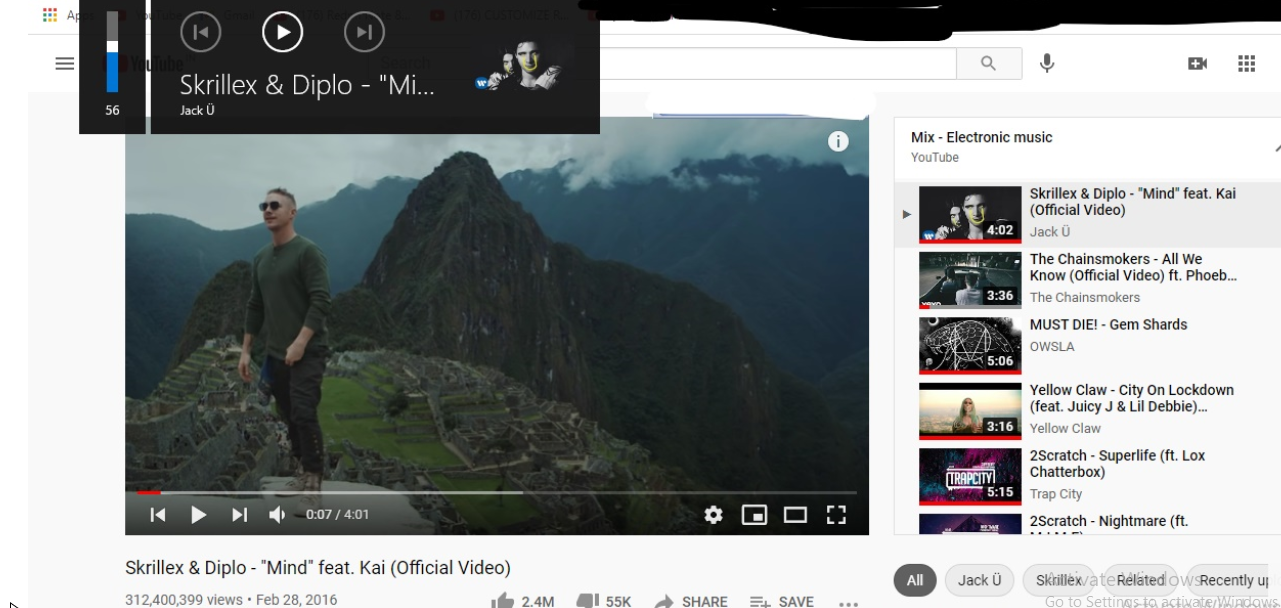Like the video with thumbs up
This screenshot has height=608, width=1281.
coord(523,601)
